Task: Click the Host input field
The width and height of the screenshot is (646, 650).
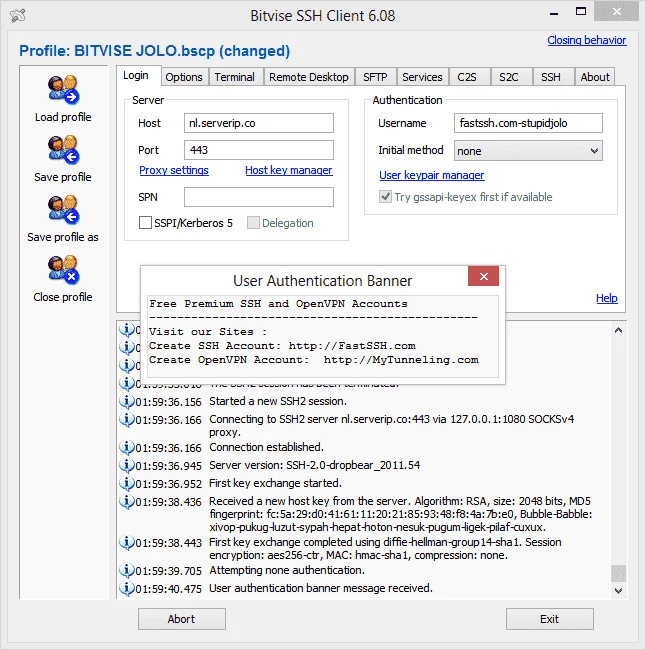Action: tap(259, 123)
